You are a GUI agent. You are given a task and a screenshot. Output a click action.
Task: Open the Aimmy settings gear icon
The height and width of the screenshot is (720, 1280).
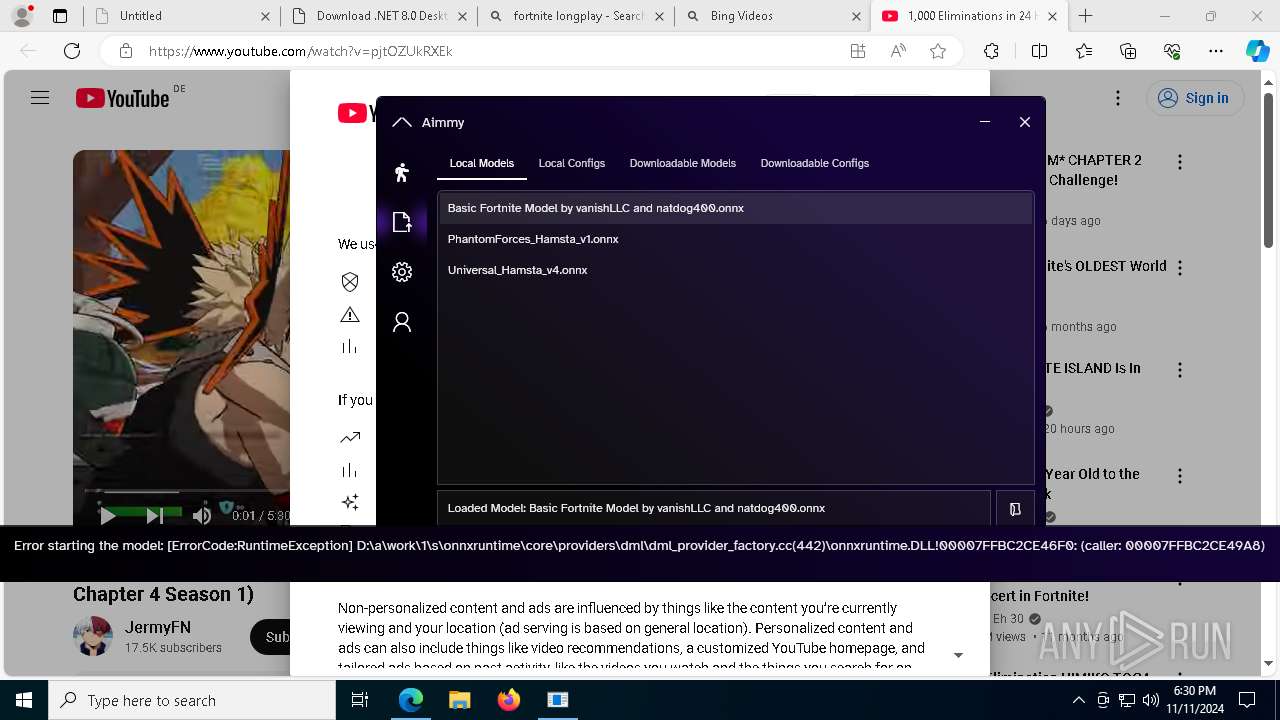402,272
